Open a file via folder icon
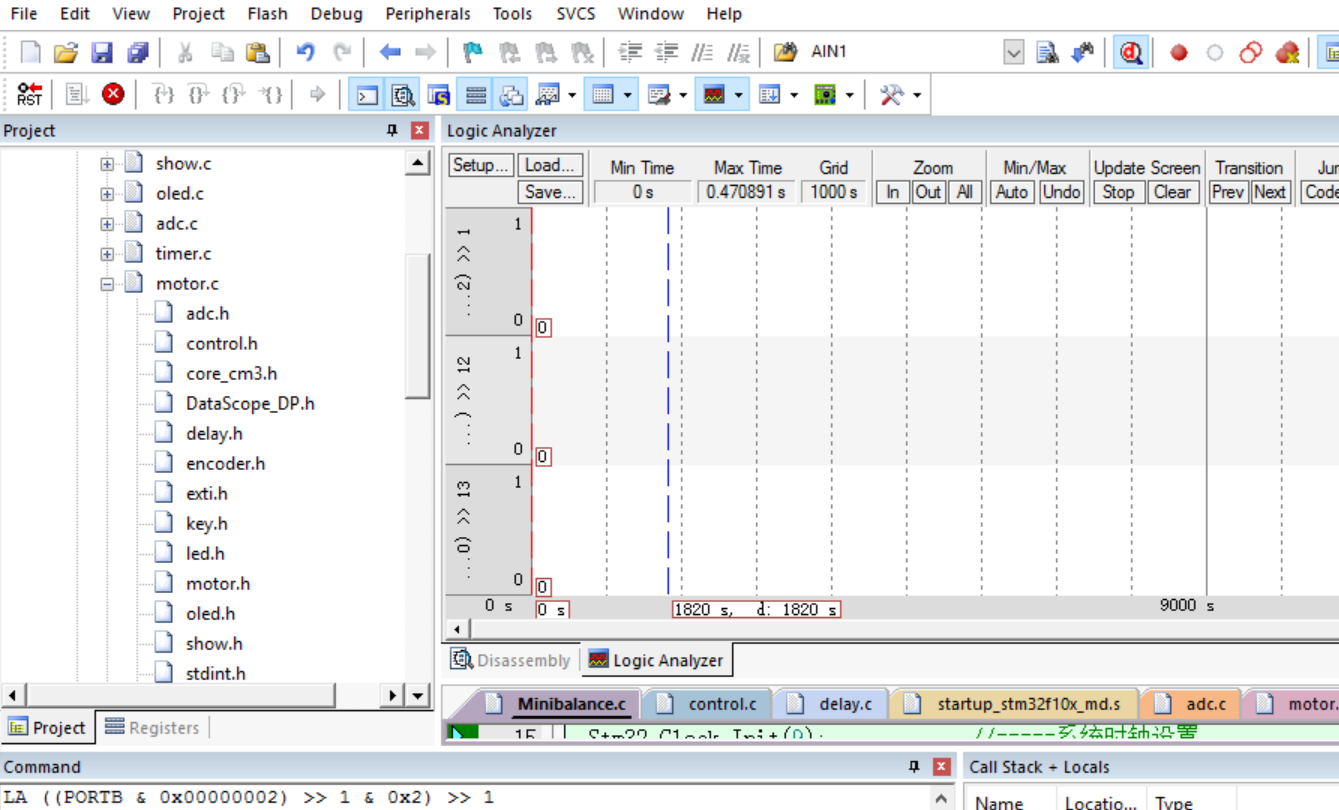This screenshot has height=810, width=1339. tap(66, 52)
